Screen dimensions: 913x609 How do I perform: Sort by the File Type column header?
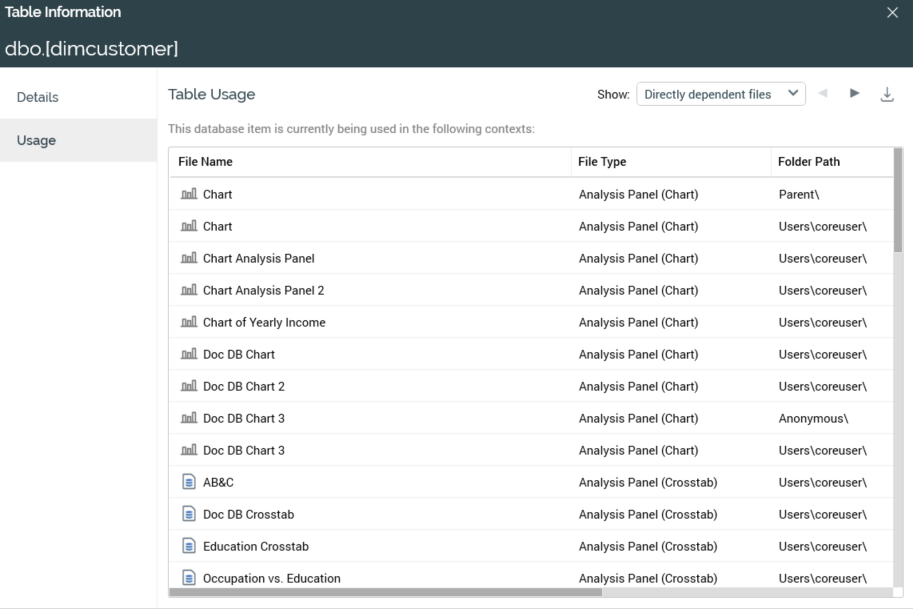602,161
